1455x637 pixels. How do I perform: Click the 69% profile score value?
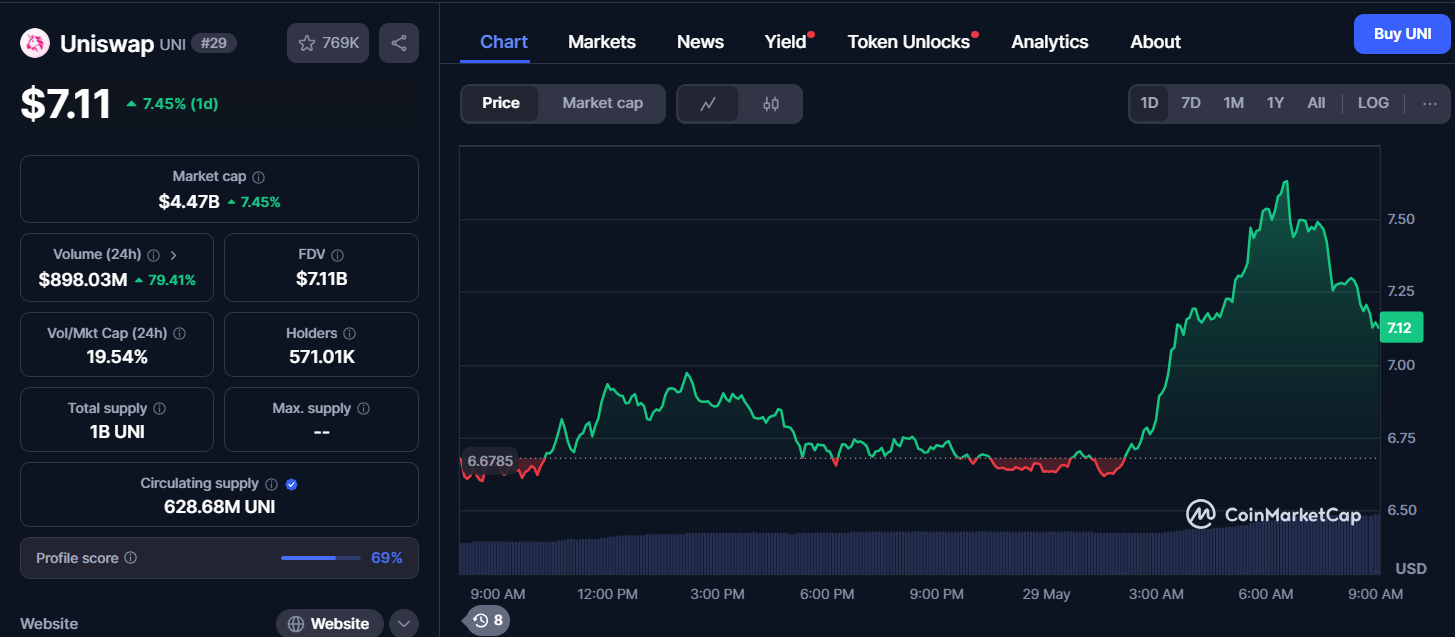coord(387,558)
